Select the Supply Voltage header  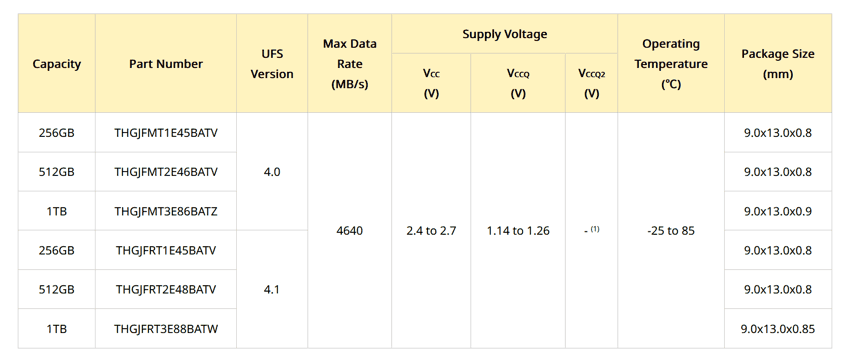pos(505,34)
